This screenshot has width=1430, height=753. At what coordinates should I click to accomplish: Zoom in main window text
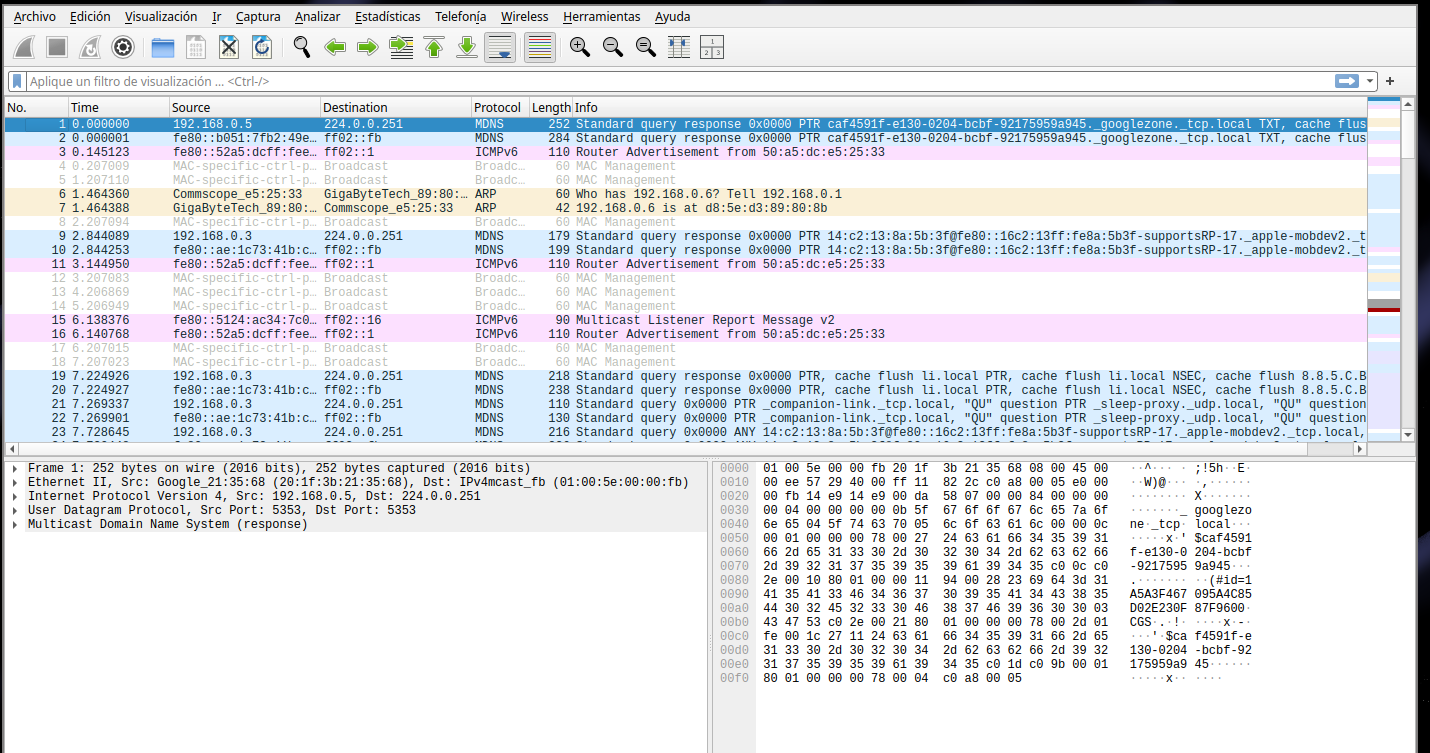[x=580, y=47]
